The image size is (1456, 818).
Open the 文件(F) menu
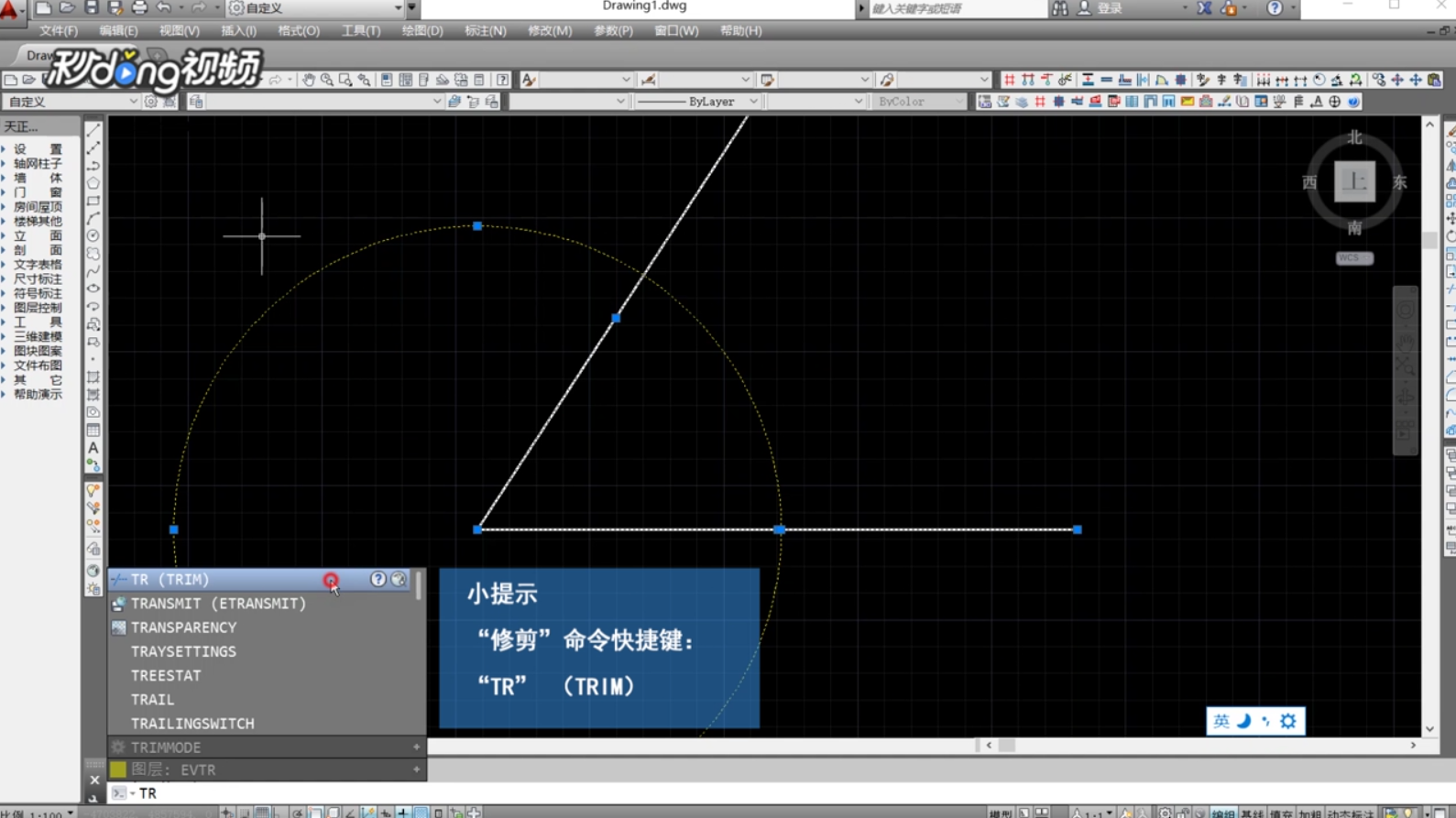[x=59, y=30]
